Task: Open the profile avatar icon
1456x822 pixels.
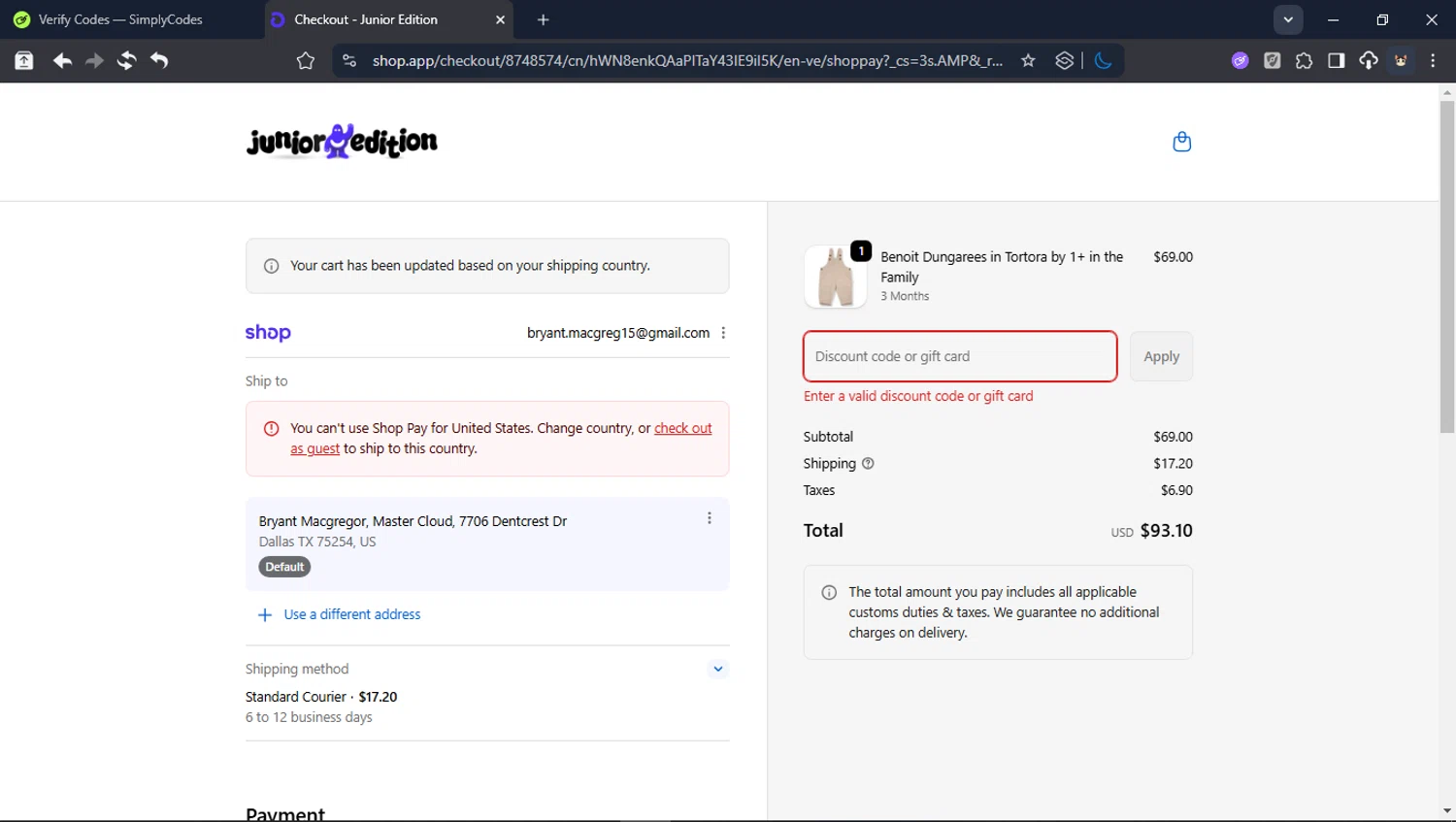Action: tap(1401, 60)
